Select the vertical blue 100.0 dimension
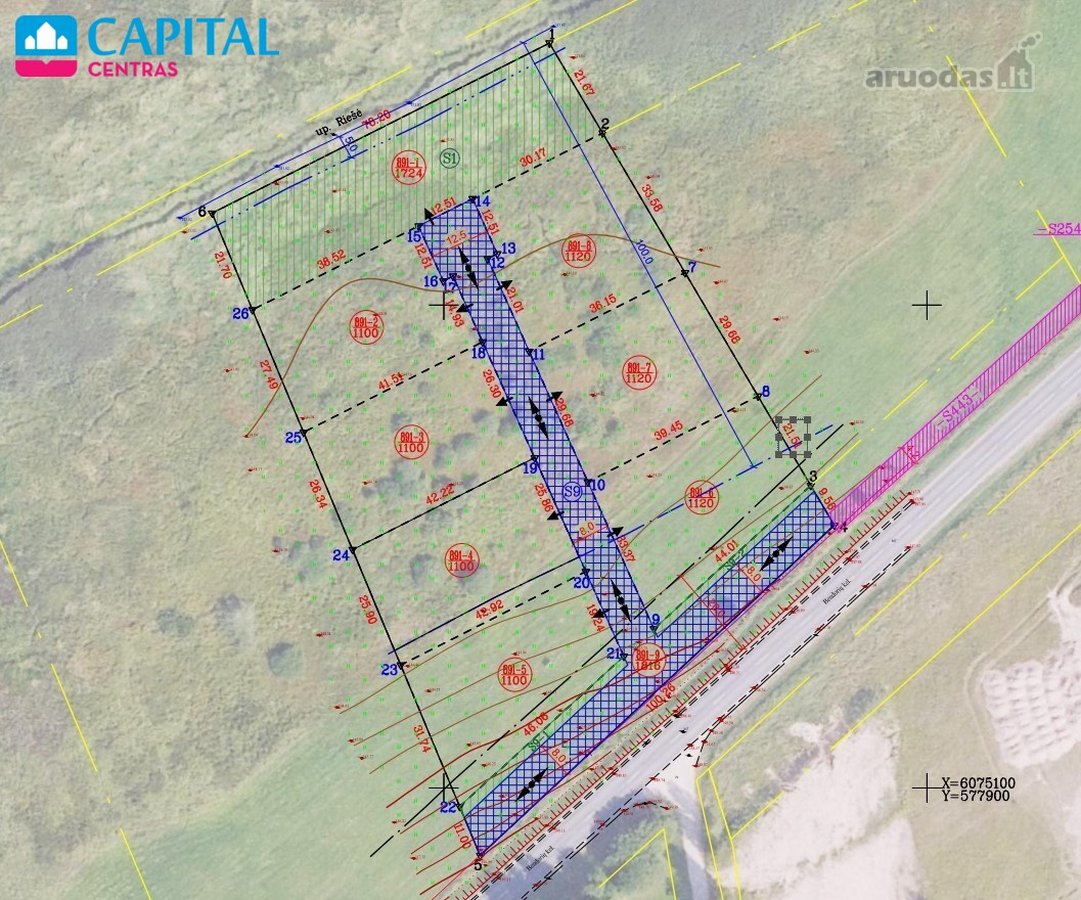Screen dimensions: 1081x900 click(x=644, y=253)
